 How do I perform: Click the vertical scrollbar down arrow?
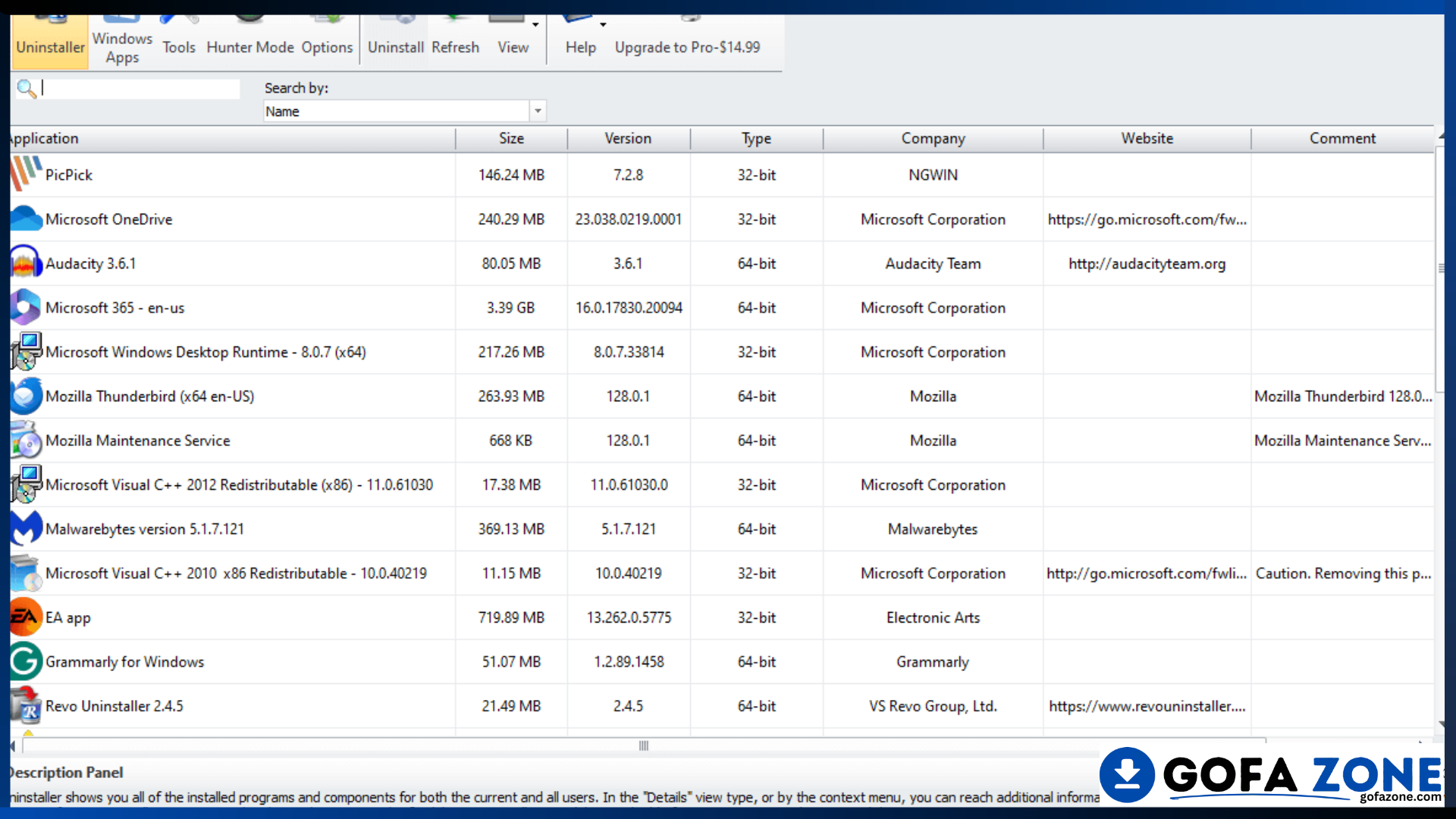pos(1442,725)
